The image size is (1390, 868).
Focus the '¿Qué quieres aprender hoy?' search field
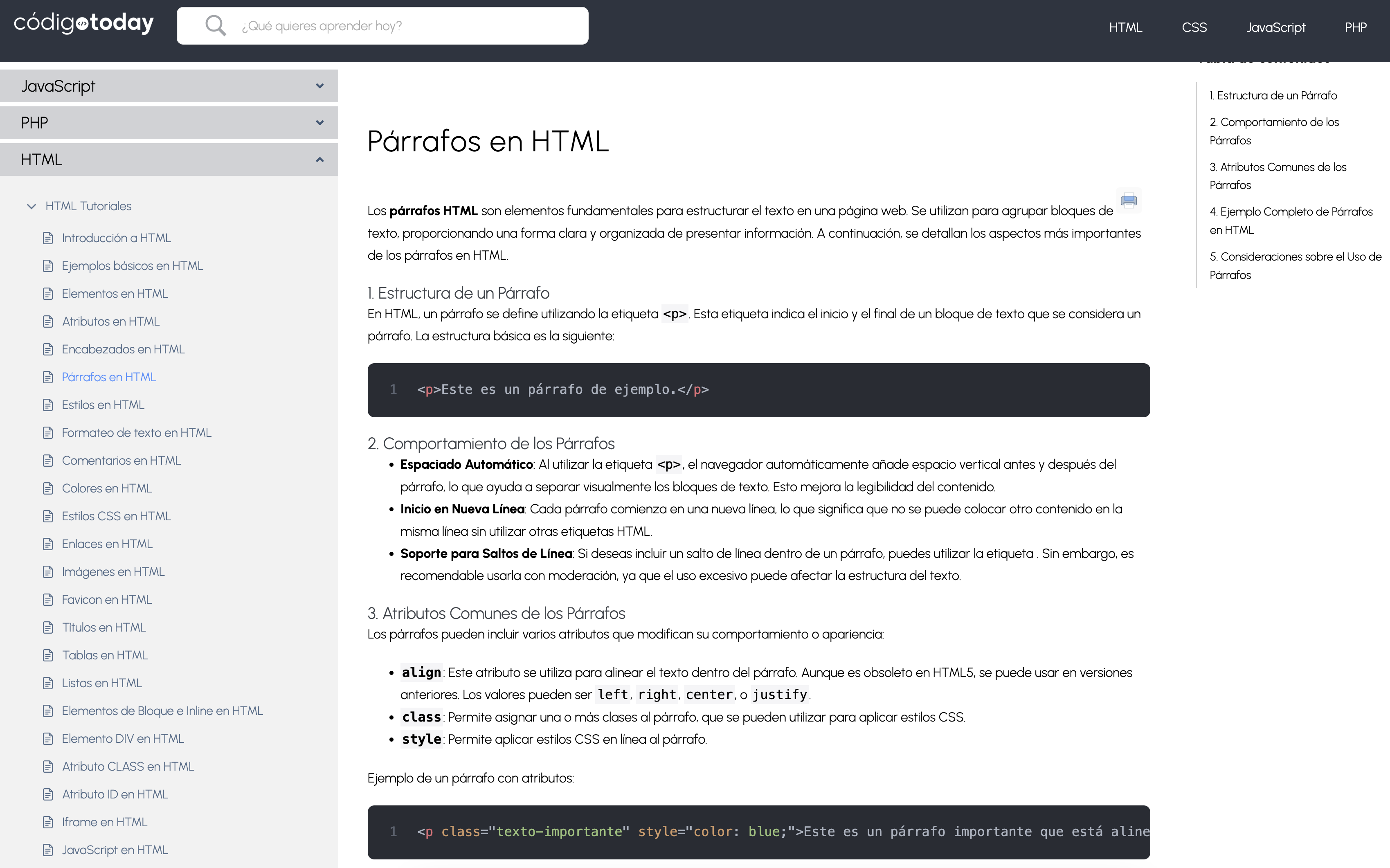tap(382, 26)
